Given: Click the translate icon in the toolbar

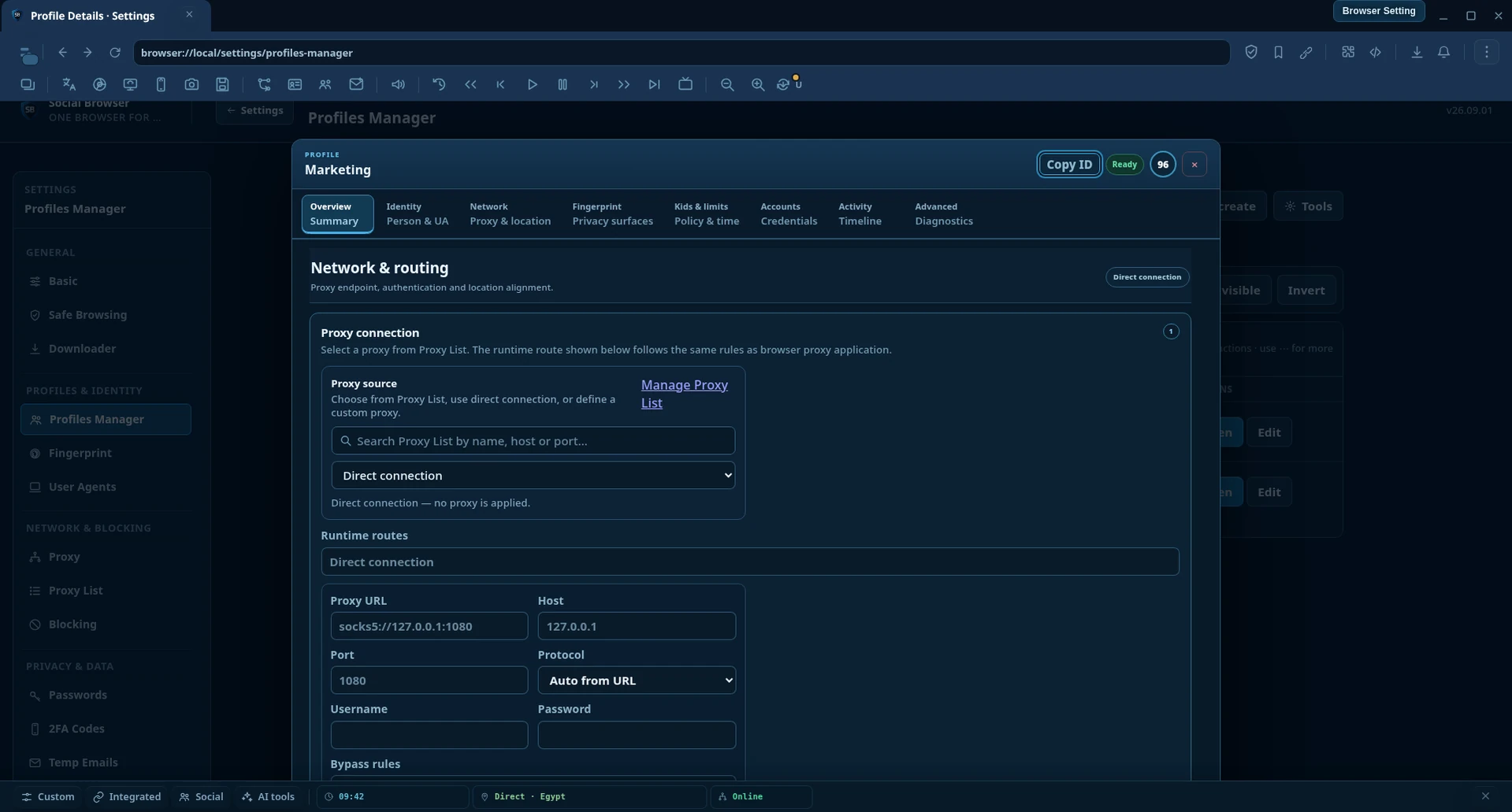Looking at the screenshot, I should click(69, 84).
